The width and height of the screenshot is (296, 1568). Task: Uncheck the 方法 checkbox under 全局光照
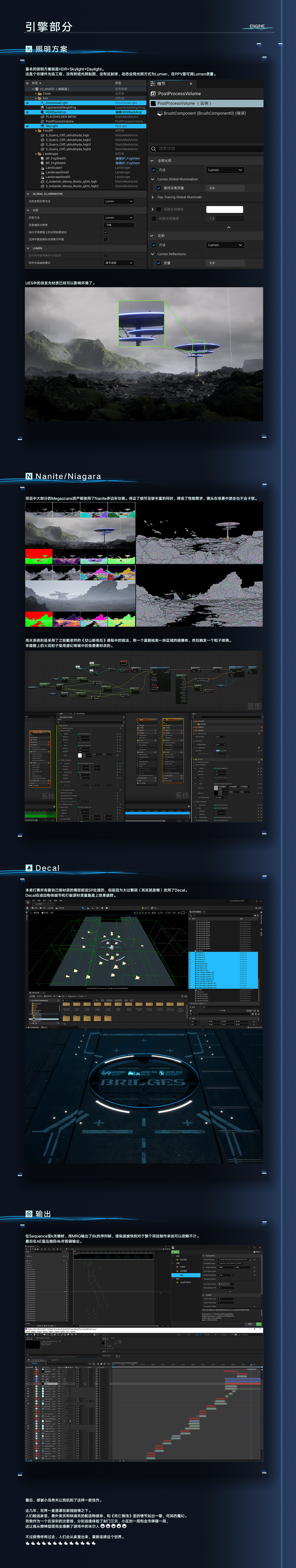pos(154,170)
